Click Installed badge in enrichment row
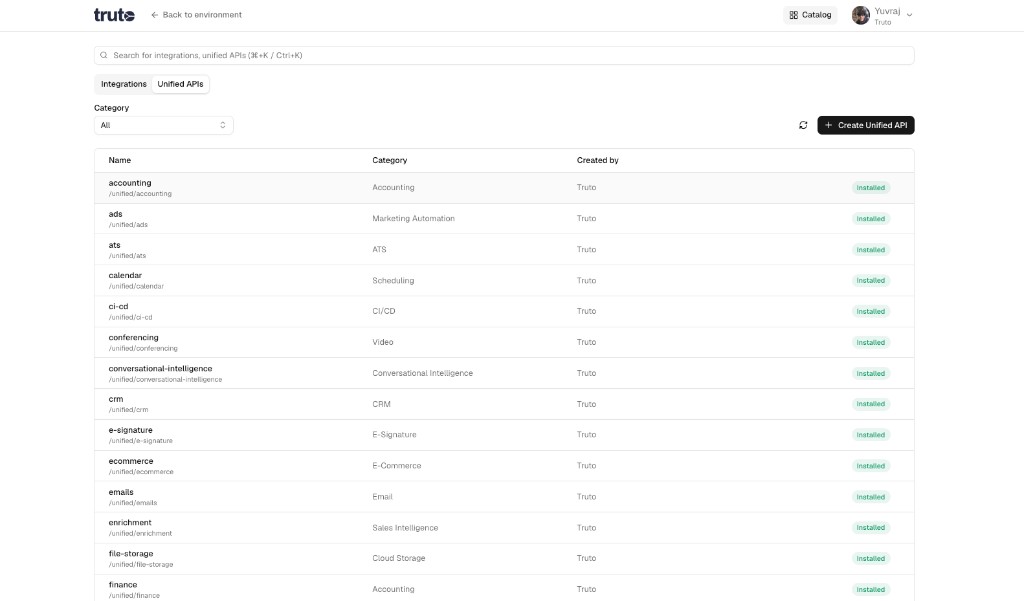Viewport: 1024px width, 601px height. [x=871, y=527]
